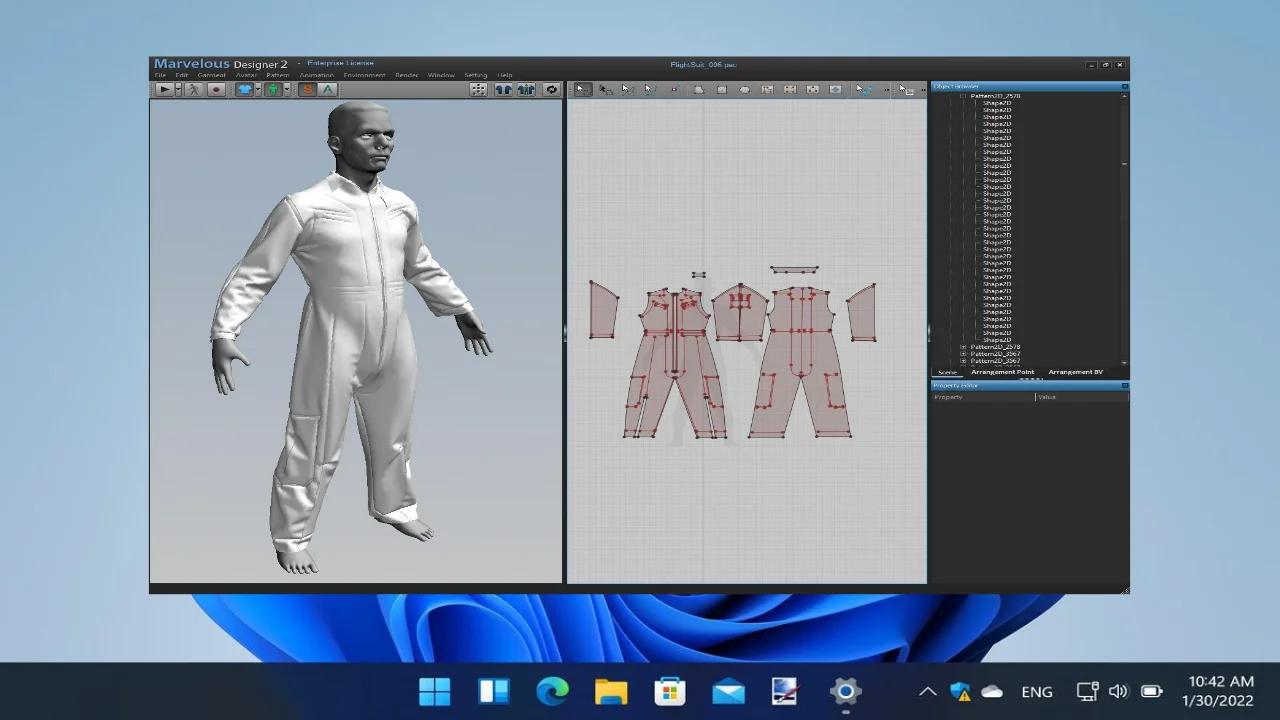Open the Avatar menu

pyautogui.click(x=246, y=75)
